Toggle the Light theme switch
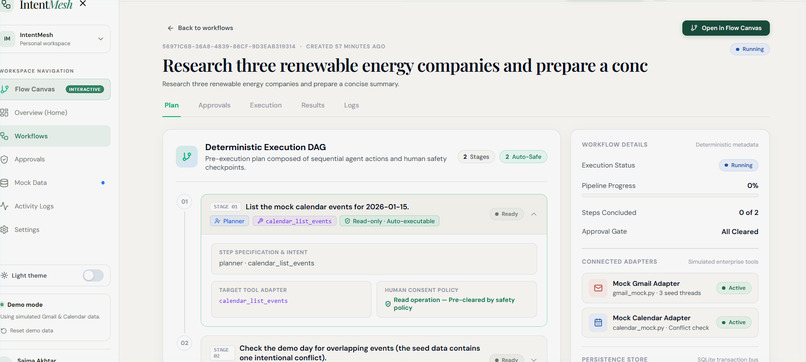Viewport: 806px width, 362px height. point(93,276)
